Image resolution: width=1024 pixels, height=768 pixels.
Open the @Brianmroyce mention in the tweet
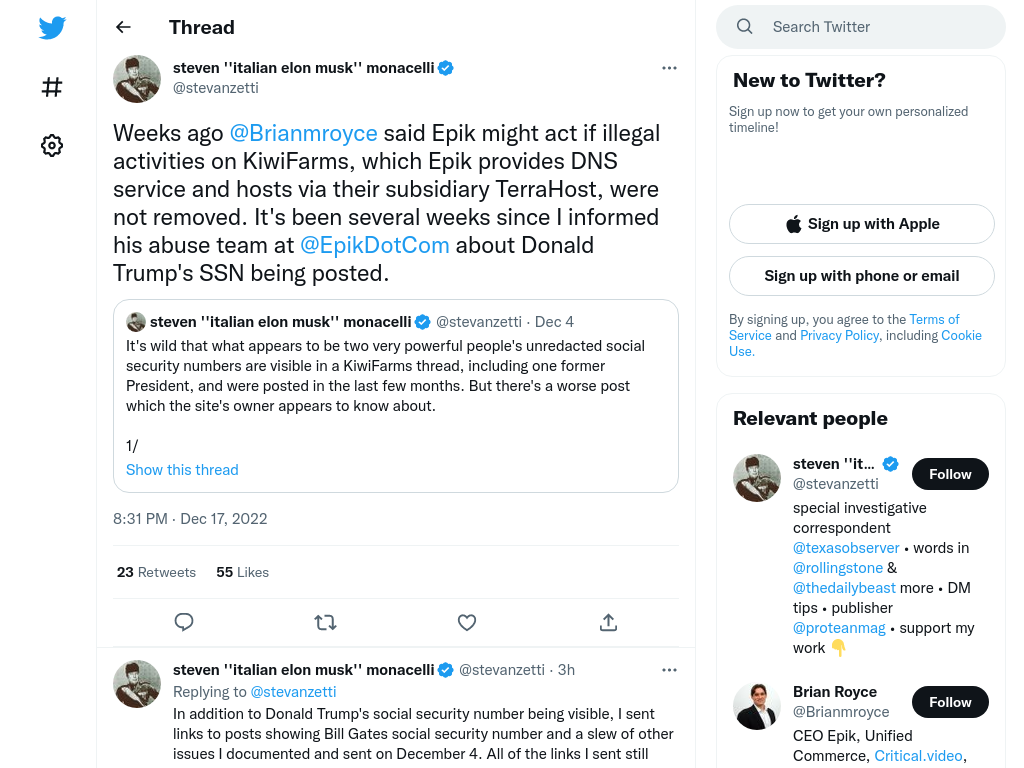point(304,133)
